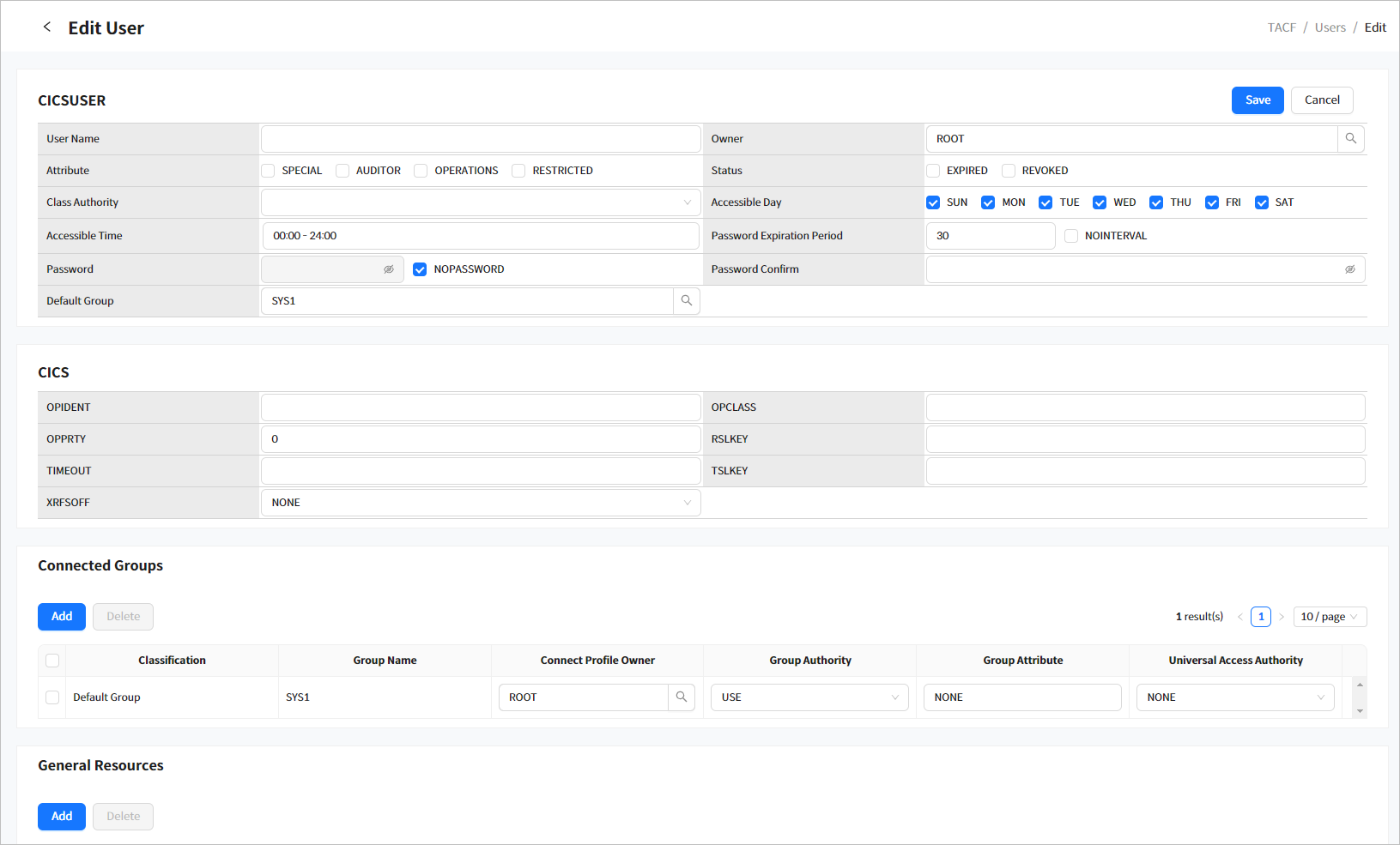This screenshot has width=1400, height=845.
Task: Uncheck the NOPASSWORD option
Action: (x=420, y=269)
